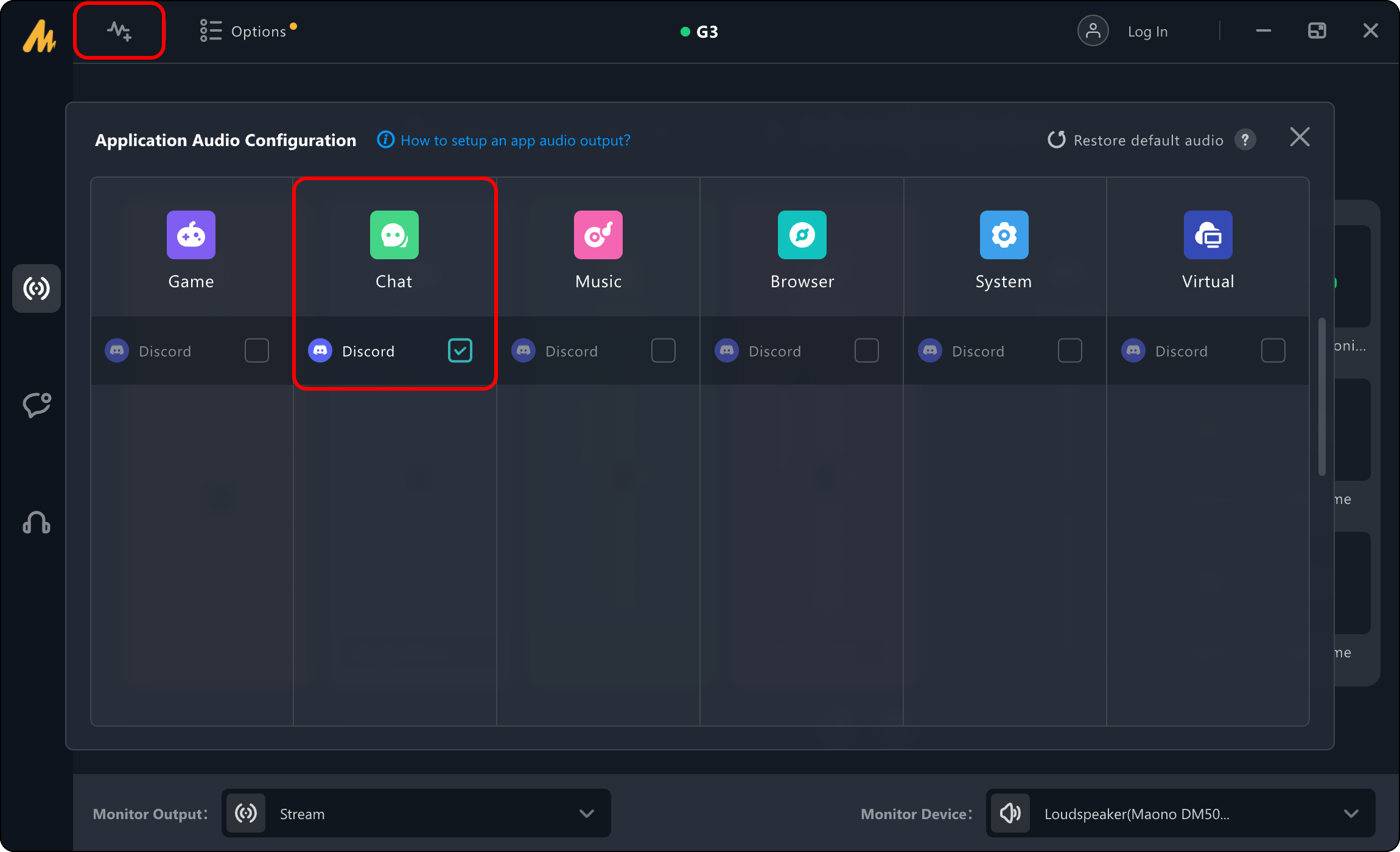Enable Discord checkbox under Game

tap(257, 351)
